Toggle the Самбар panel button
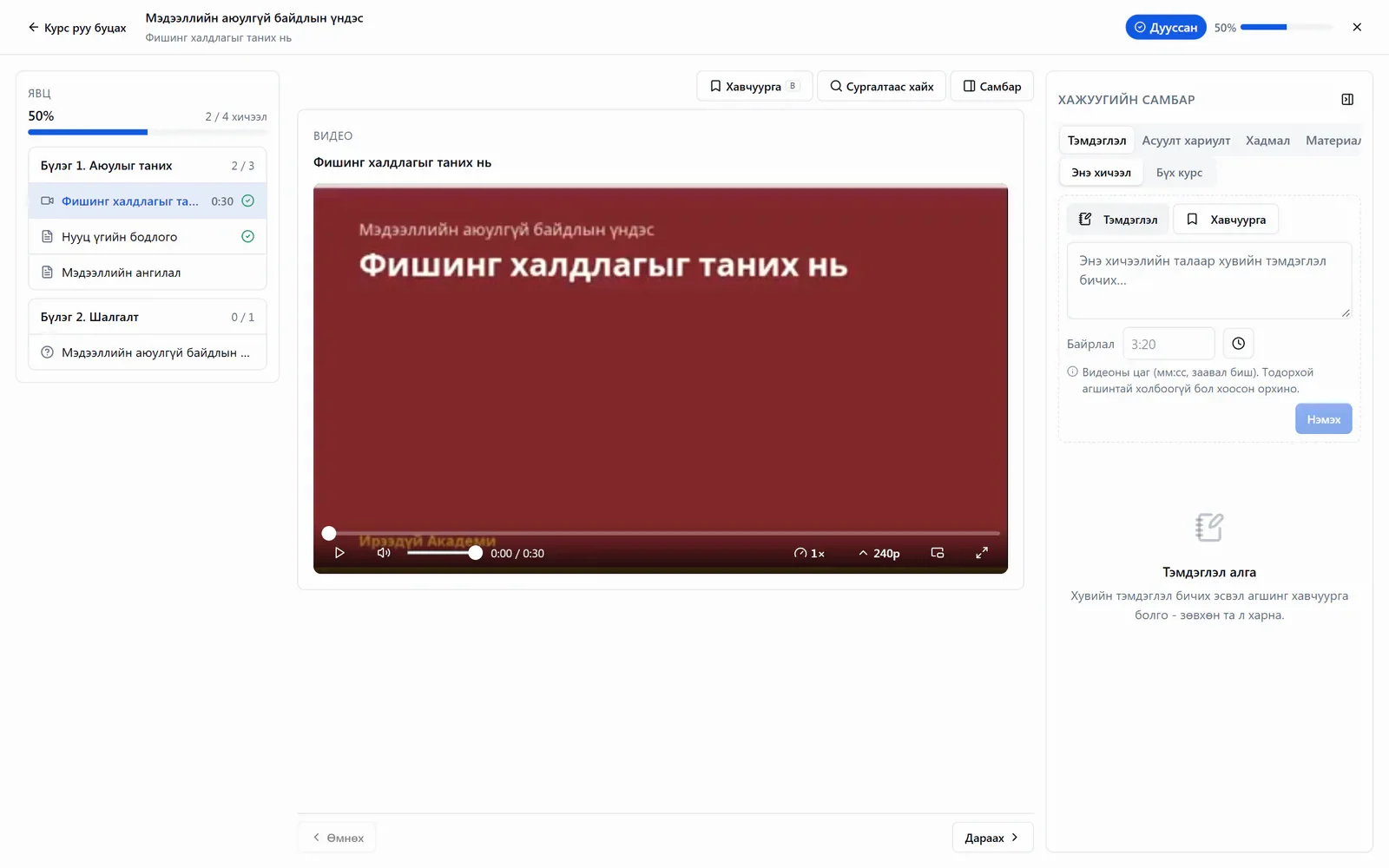Image resolution: width=1389 pixels, height=868 pixels. click(992, 86)
